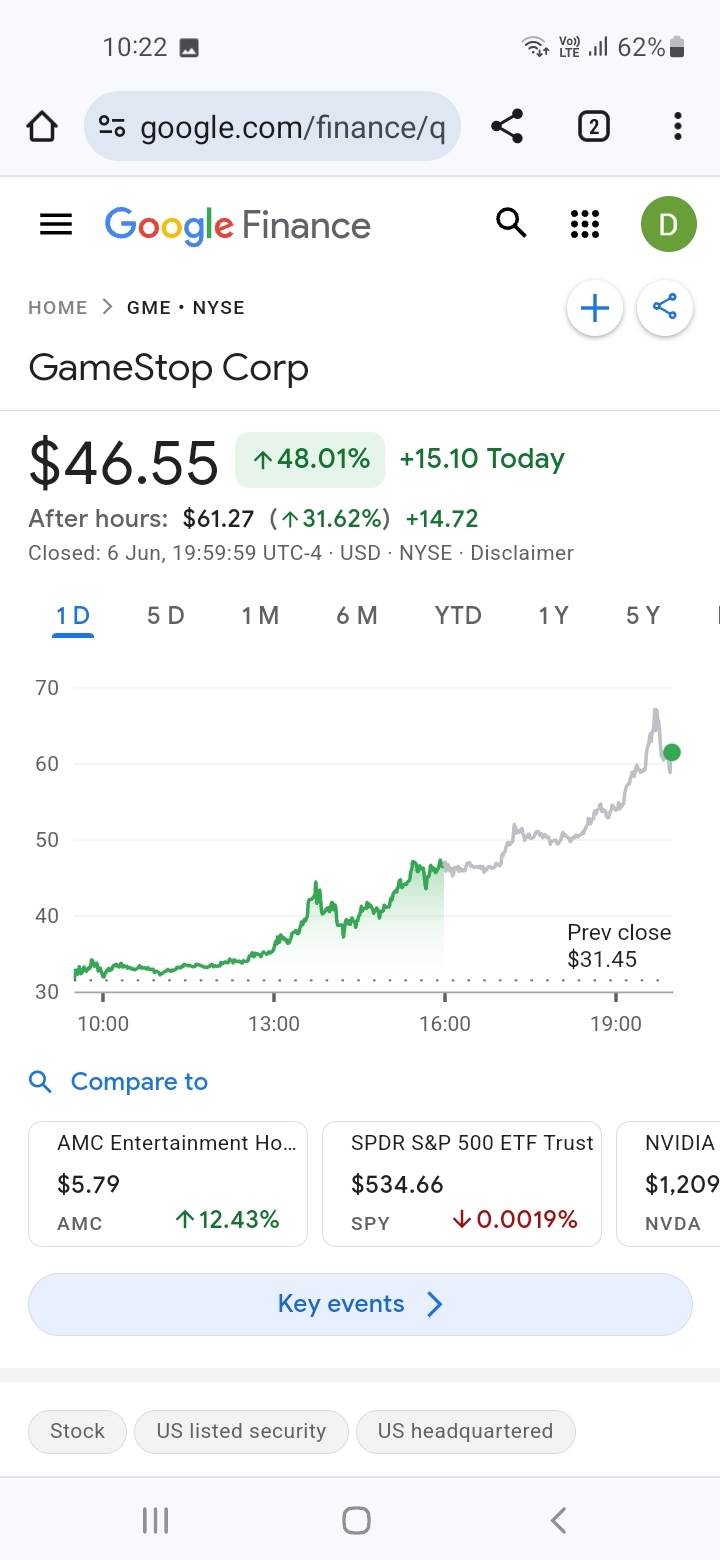The width and height of the screenshot is (720, 1560).
Task: Open the browser tab switcher
Action: tap(593, 127)
